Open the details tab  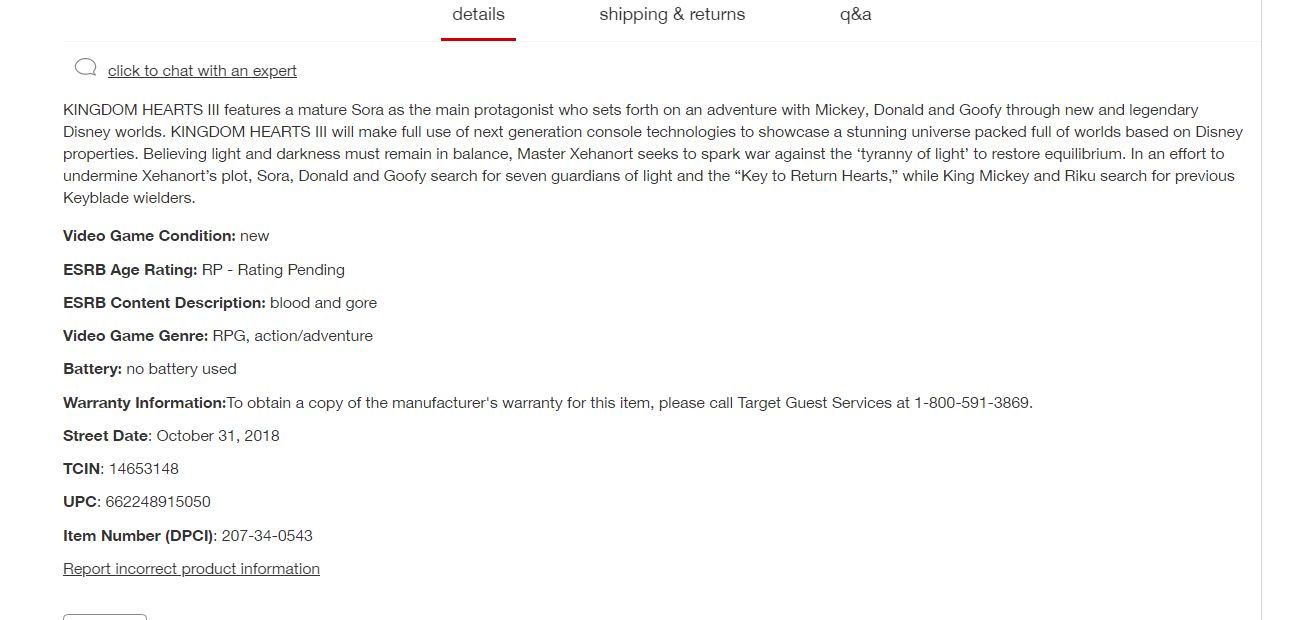[478, 15]
